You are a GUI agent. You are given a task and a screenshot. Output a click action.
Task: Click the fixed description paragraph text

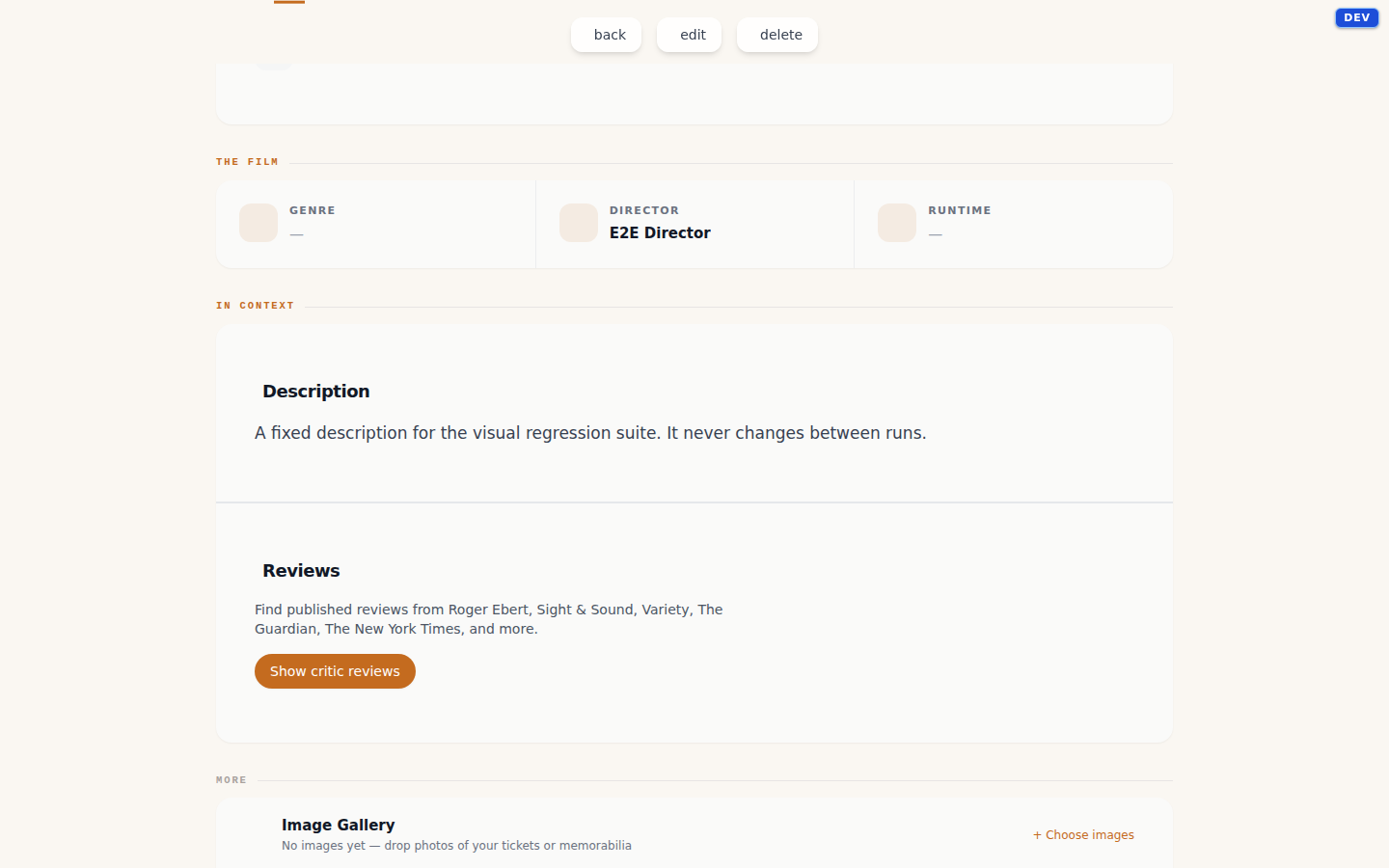coord(590,433)
